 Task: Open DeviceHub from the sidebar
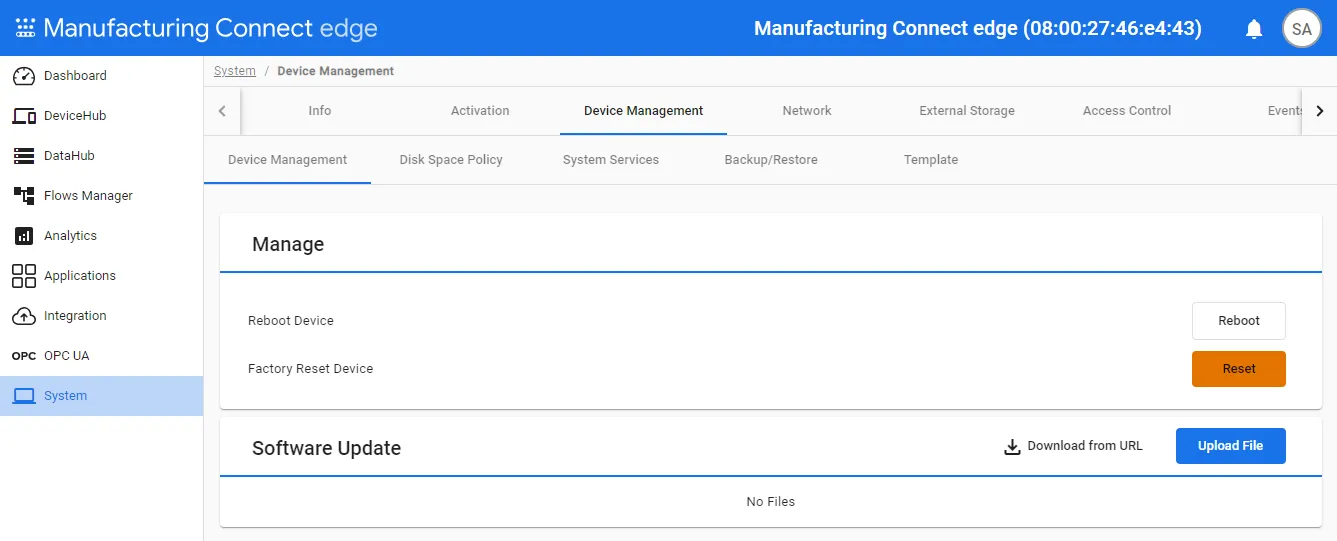101,116
